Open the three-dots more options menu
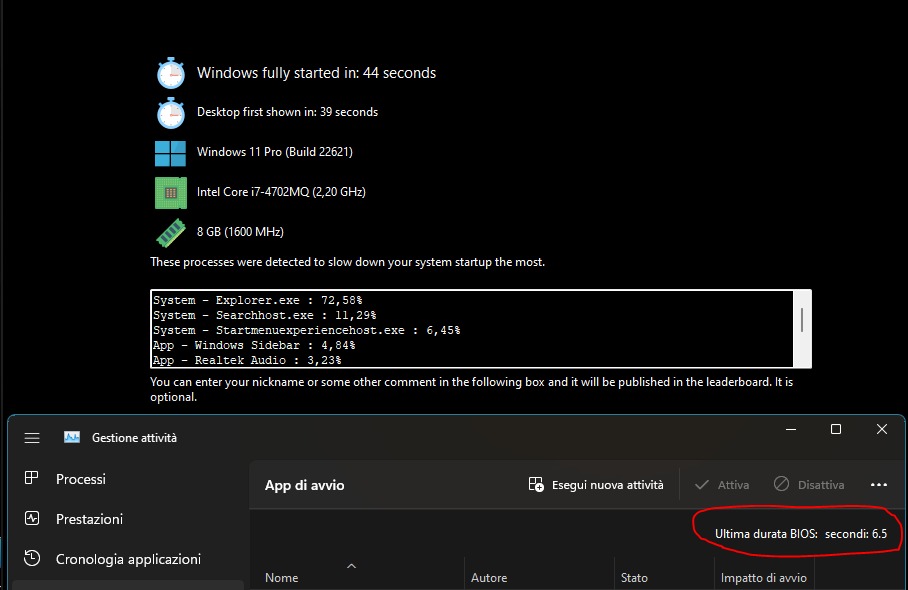The width and height of the screenshot is (908, 590). [x=878, y=485]
